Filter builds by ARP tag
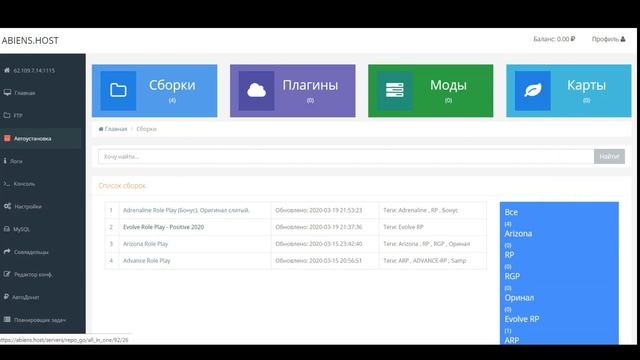640x360 pixels. point(512,340)
